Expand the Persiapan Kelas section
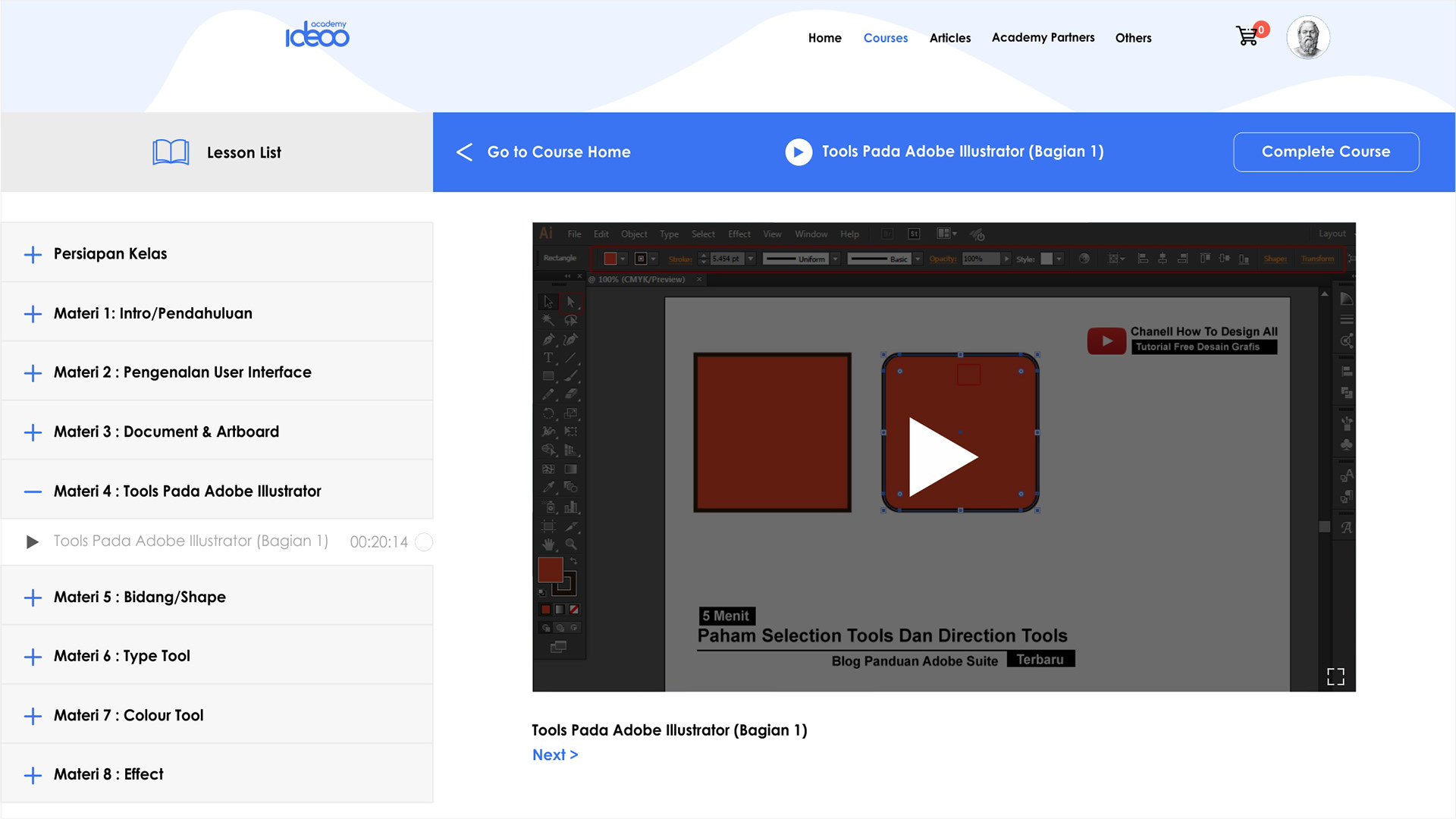1456x819 pixels. (217, 253)
